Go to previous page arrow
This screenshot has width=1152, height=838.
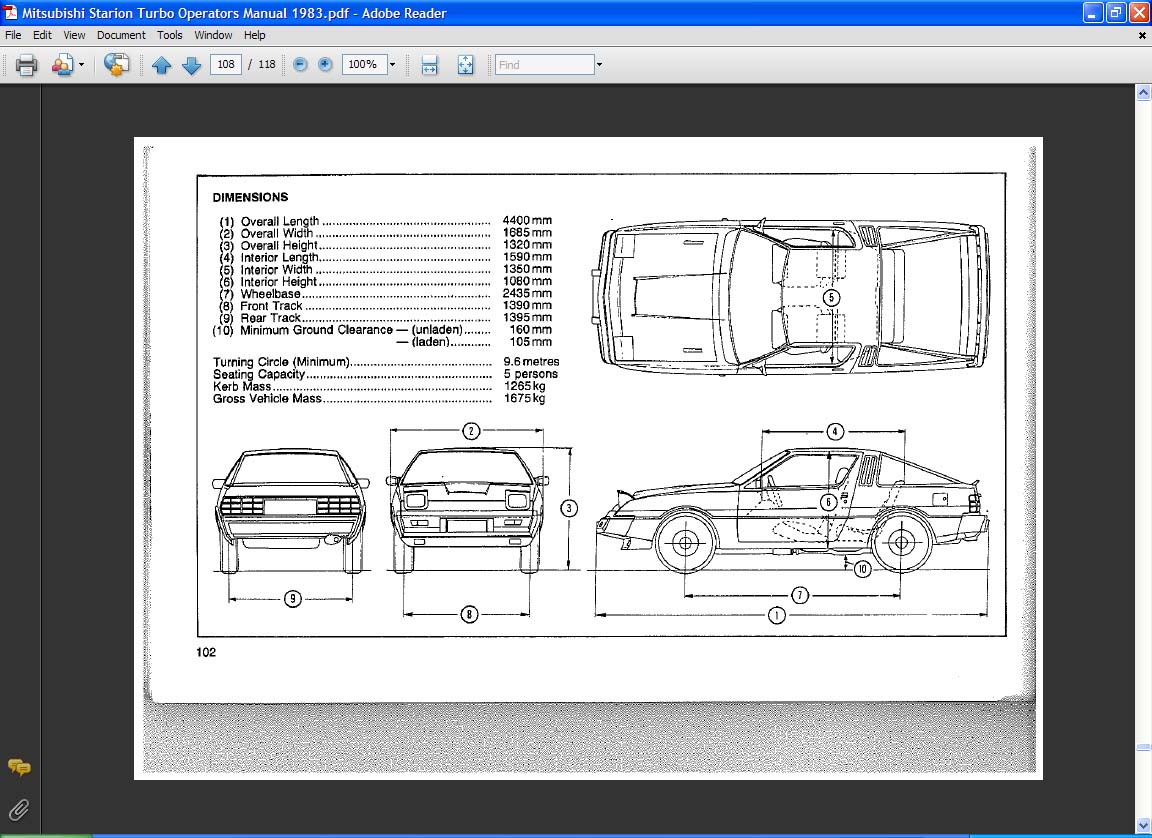162,65
